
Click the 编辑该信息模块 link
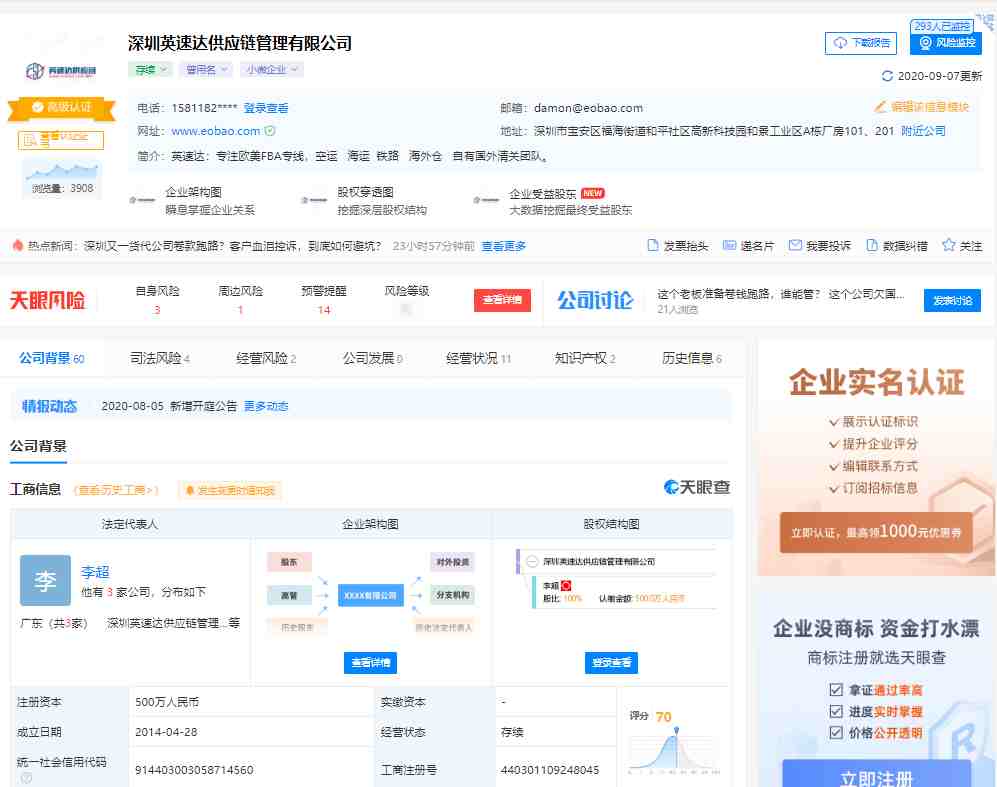[x=930, y=107]
